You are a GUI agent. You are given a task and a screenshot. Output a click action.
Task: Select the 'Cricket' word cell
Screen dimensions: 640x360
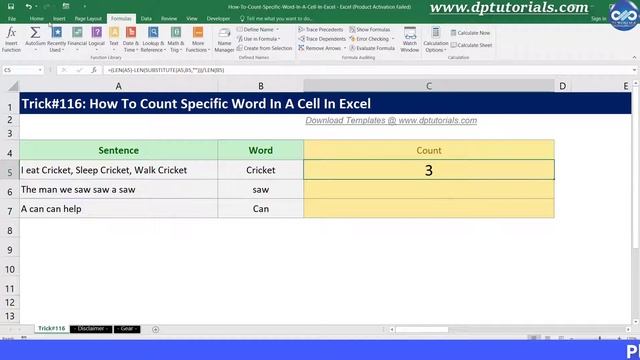click(x=260, y=170)
